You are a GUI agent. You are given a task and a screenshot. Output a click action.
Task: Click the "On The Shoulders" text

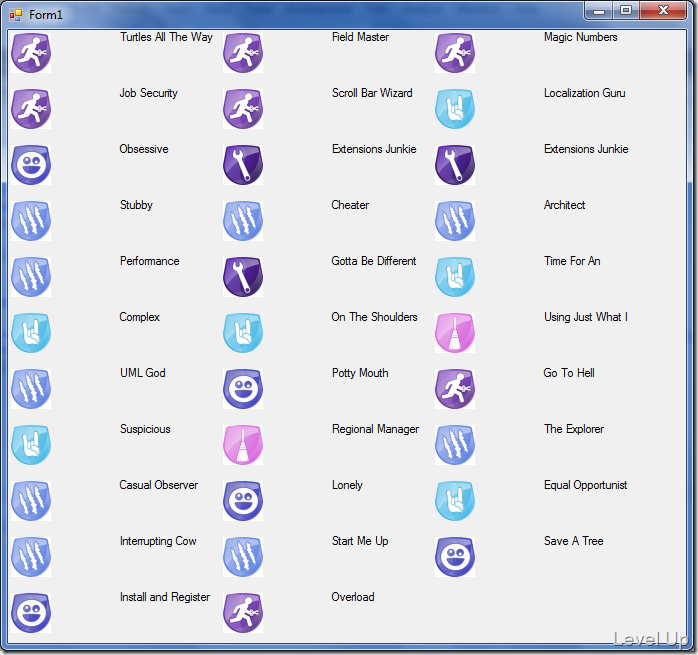coord(374,317)
